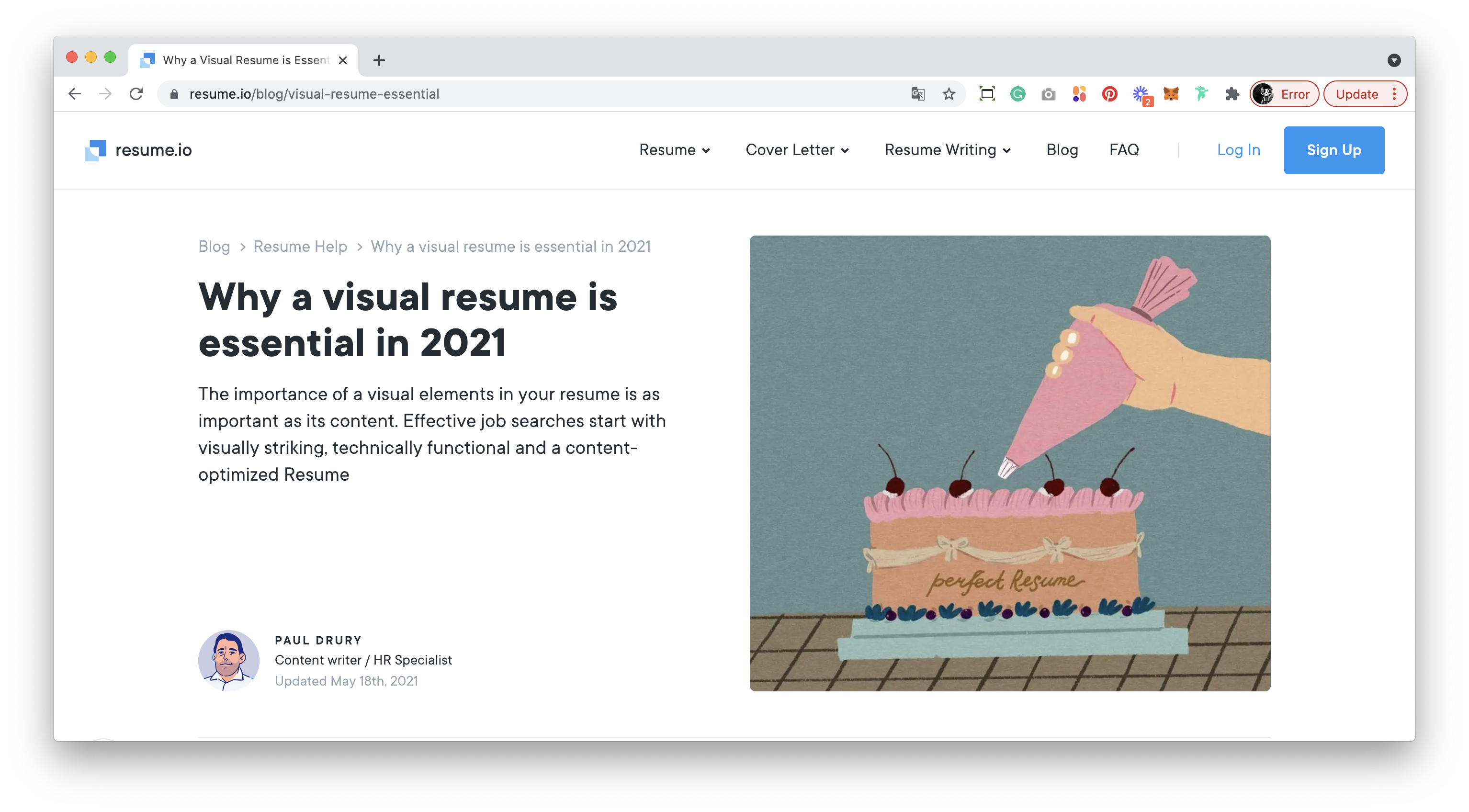
Task: Open the MetaMask fox extension
Action: tap(1171, 94)
